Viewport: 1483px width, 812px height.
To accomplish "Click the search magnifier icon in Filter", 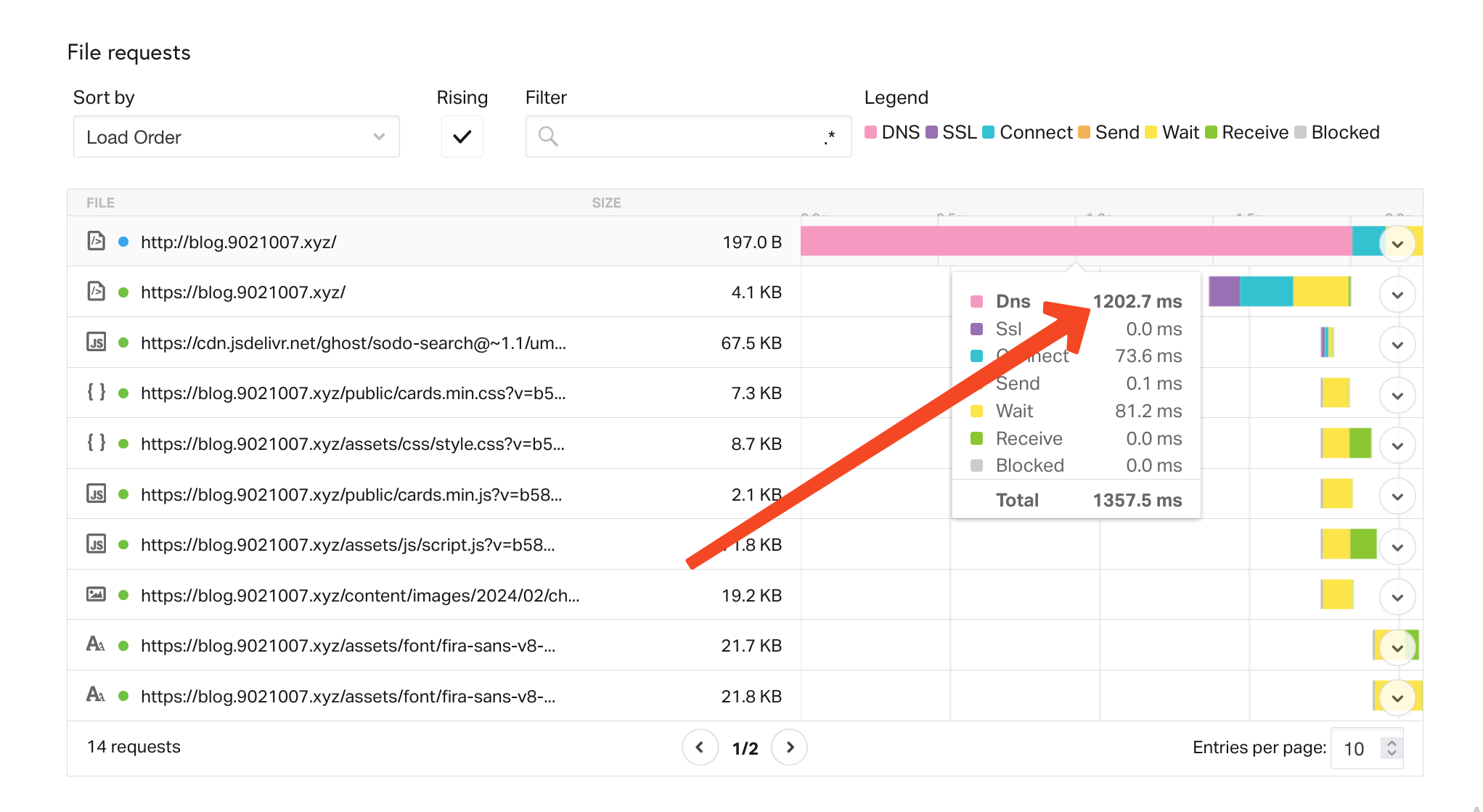I will (548, 136).
